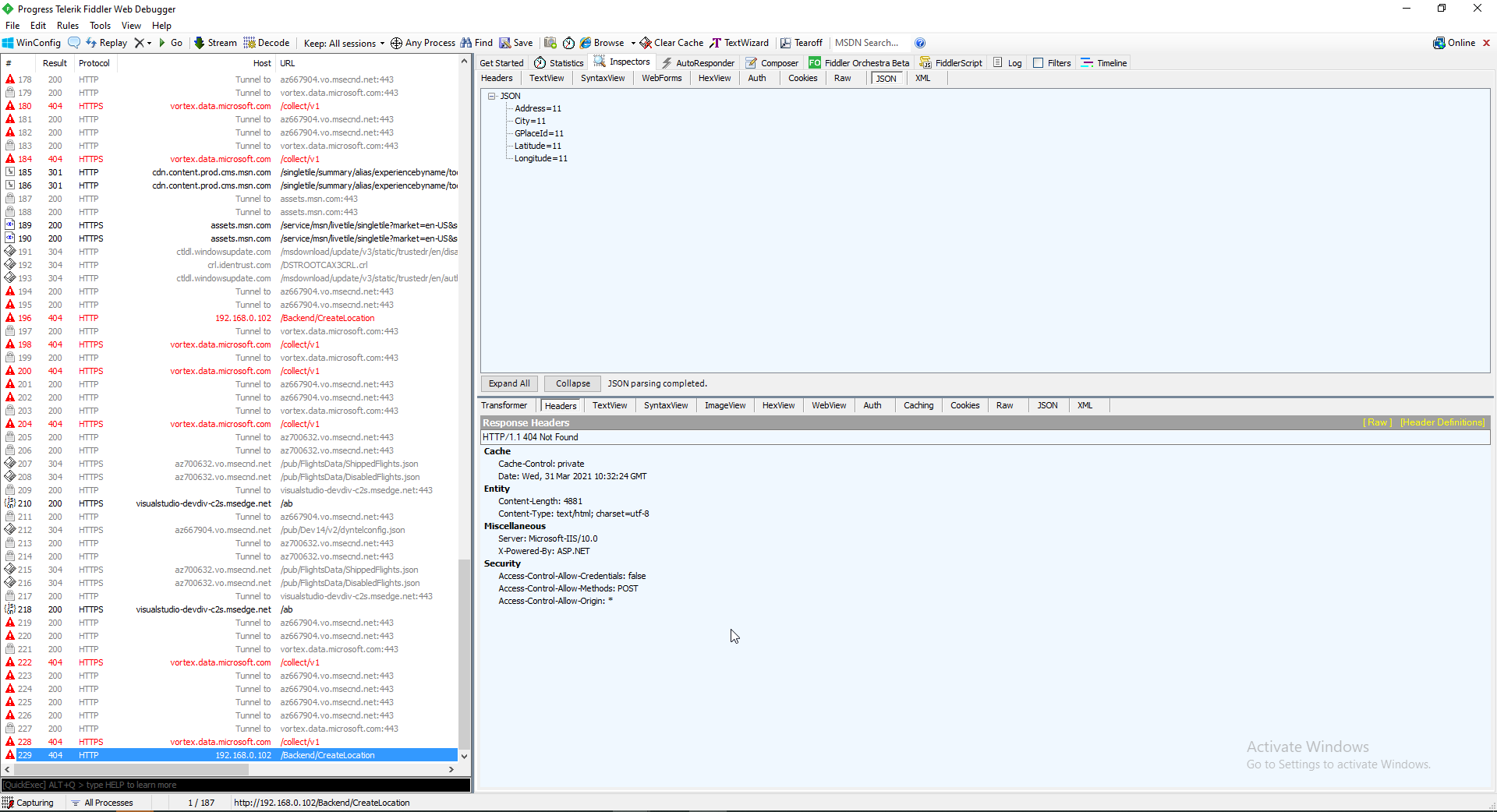
Task: Toggle Capturing in status bar
Action: click(x=29, y=803)
